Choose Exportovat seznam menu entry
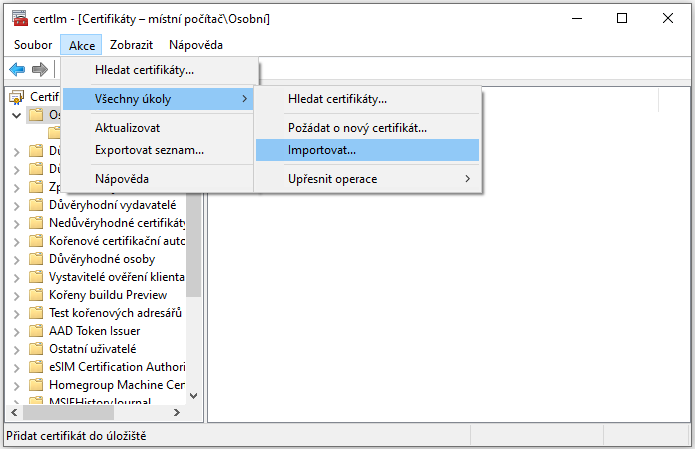Image resolution: width=695 pixels, height=450 pixels. point(158,150)
